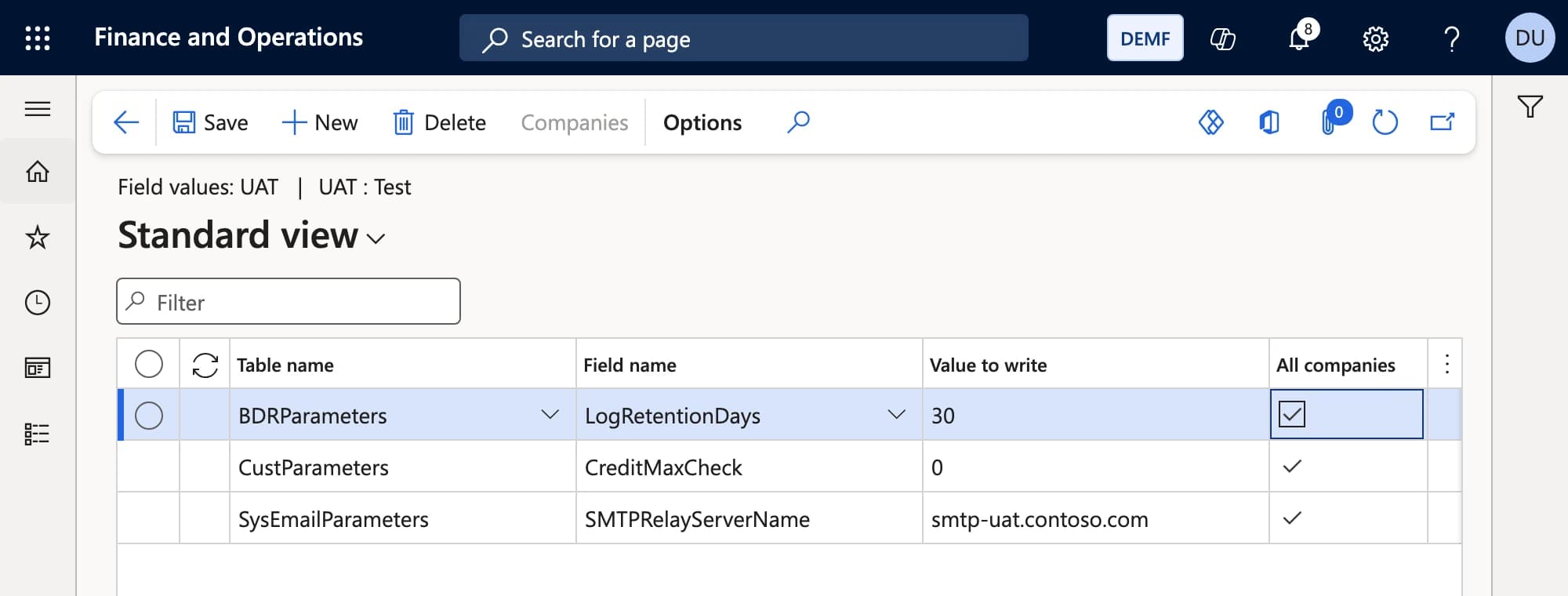Viewport: 1568px width, 596px height.
Task: Toggle All companies checkbox for BDRParameters
Action: coord(1292,414)
